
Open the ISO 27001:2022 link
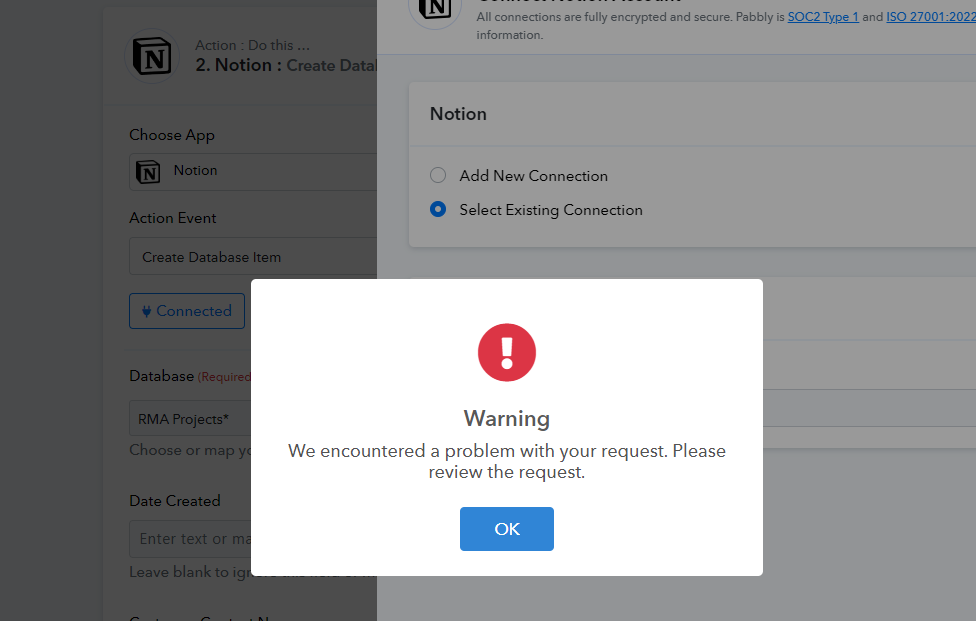931,17
